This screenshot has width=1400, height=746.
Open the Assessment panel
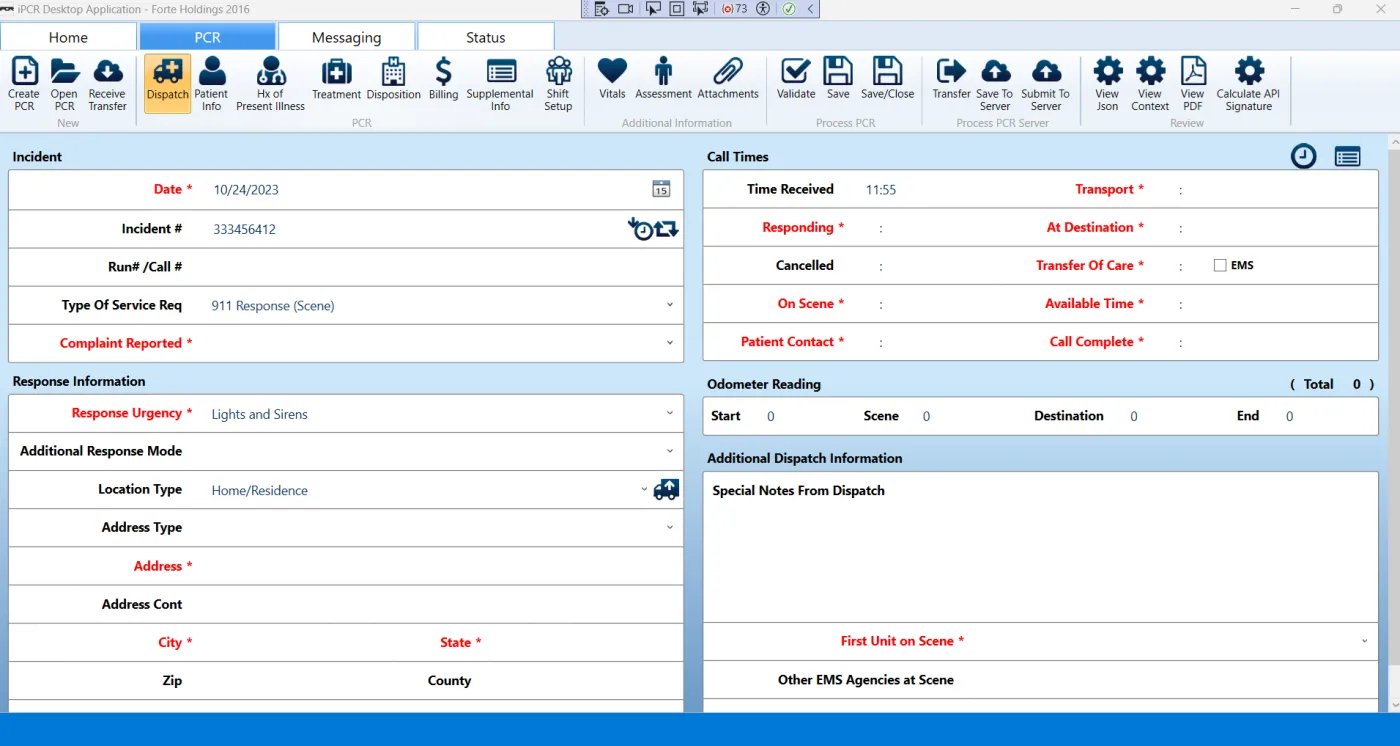663,79
